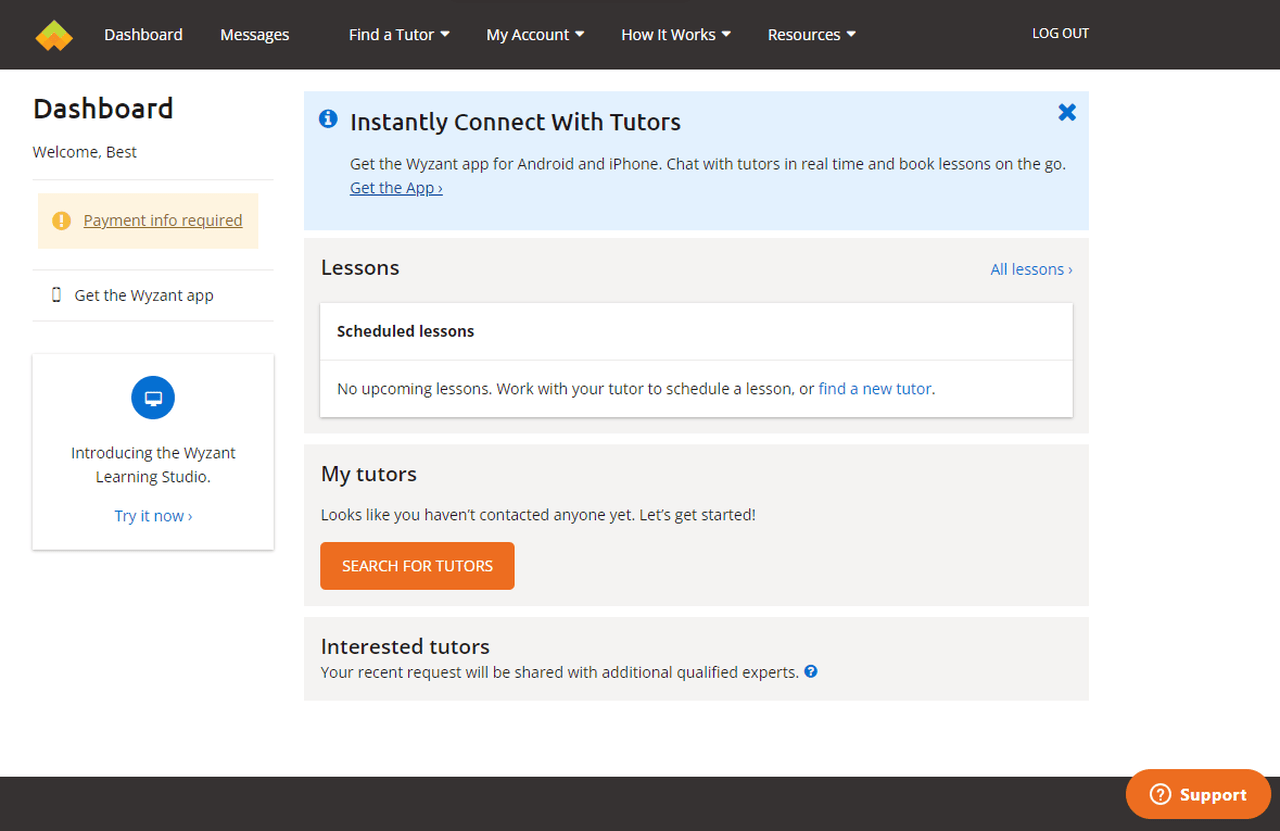Viewport: 1280px width, 831px height.
Task: Click the question mark icon in Support button
Action: click(1160, 795)
